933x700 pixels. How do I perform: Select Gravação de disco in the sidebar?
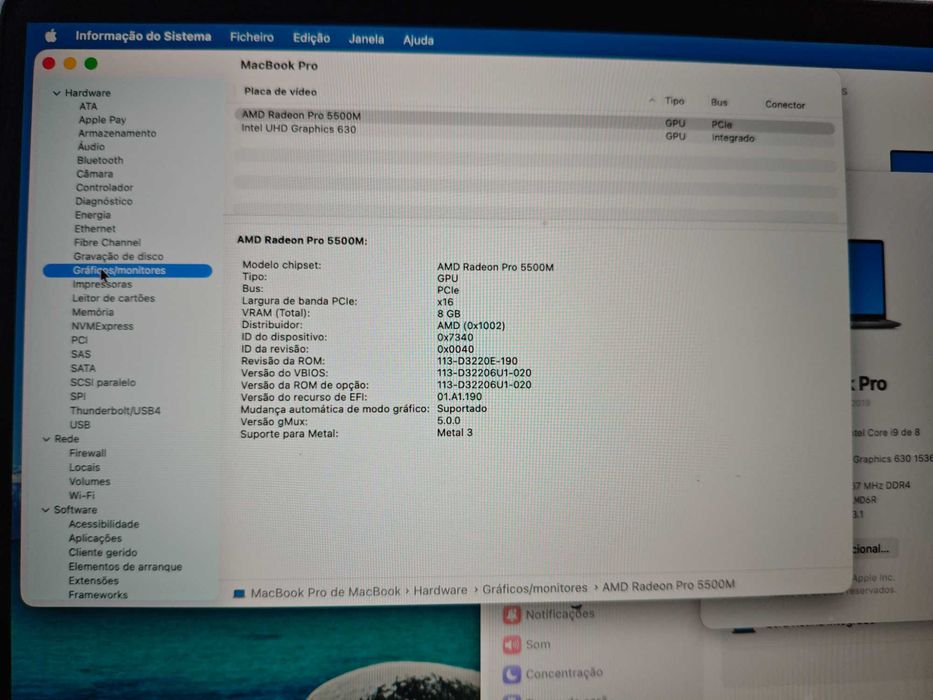tap(118, 257)
